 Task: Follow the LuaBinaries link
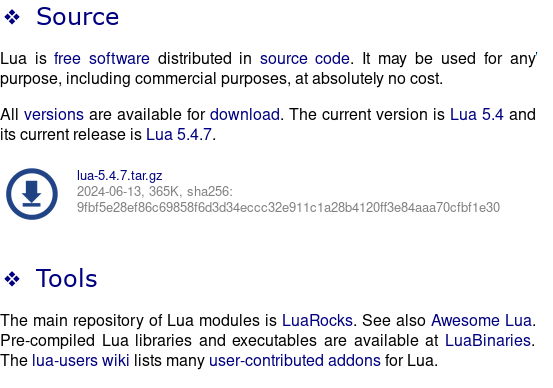(x=487, y=340)
